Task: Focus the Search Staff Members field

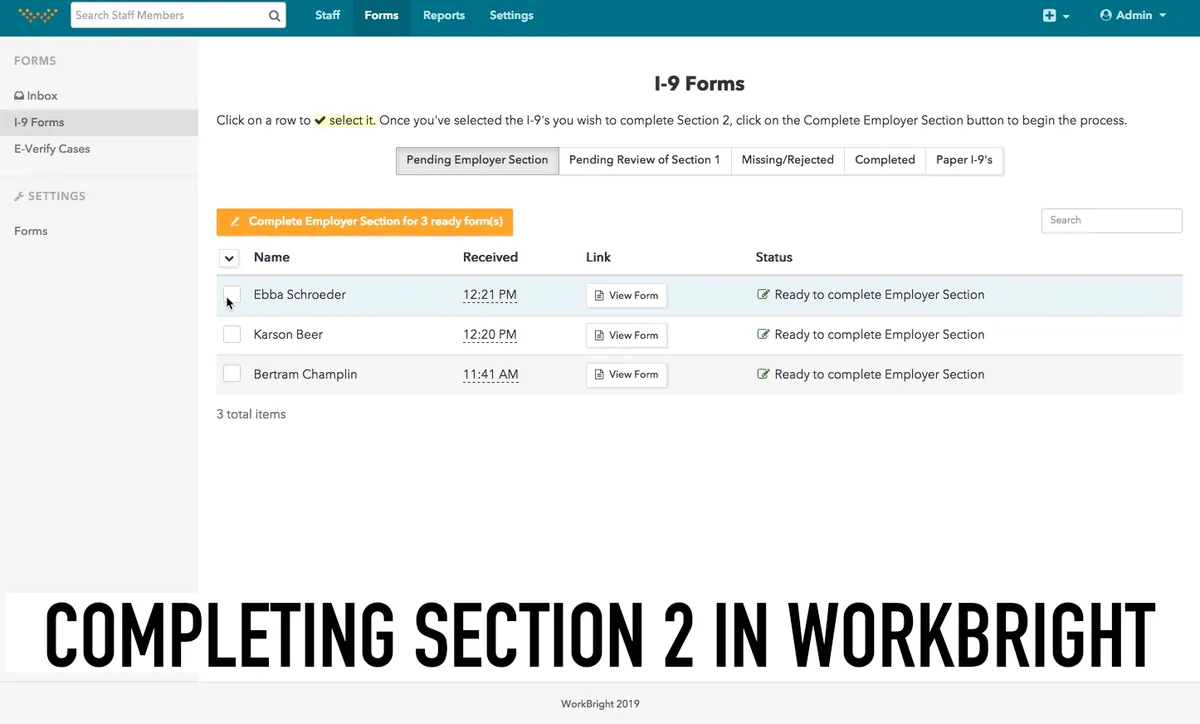Action: 178,16
